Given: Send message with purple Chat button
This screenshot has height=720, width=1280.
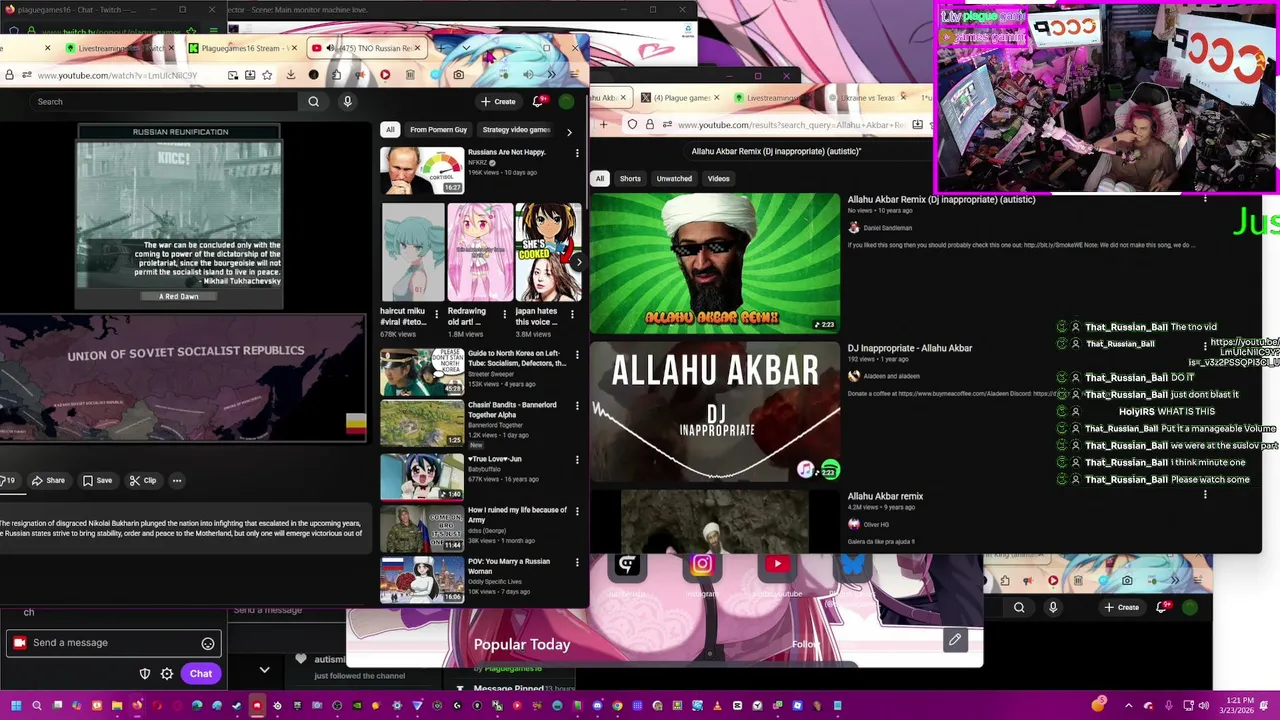Looking at the screenshot, I should pyautogui.click(x=201, y=674).
